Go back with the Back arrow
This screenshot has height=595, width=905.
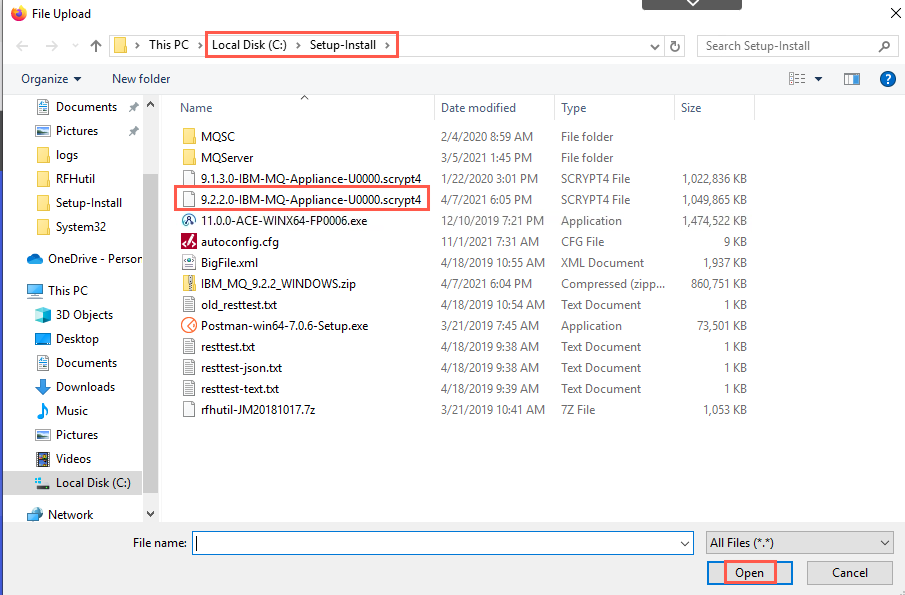click(x=23, y=46)
